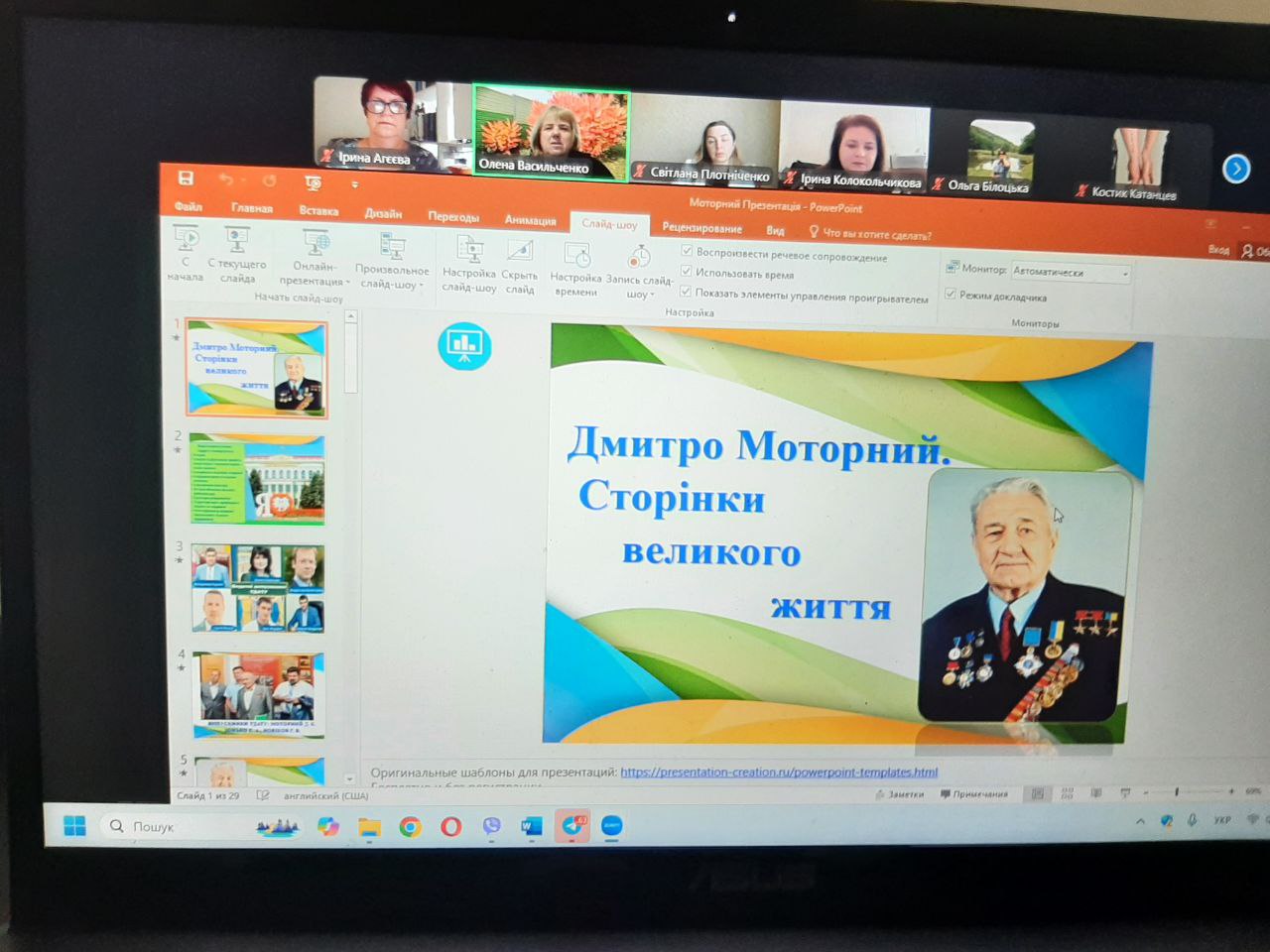Switch to the Анимация ribbon tab
The image size is (1270, 952).
530,220
